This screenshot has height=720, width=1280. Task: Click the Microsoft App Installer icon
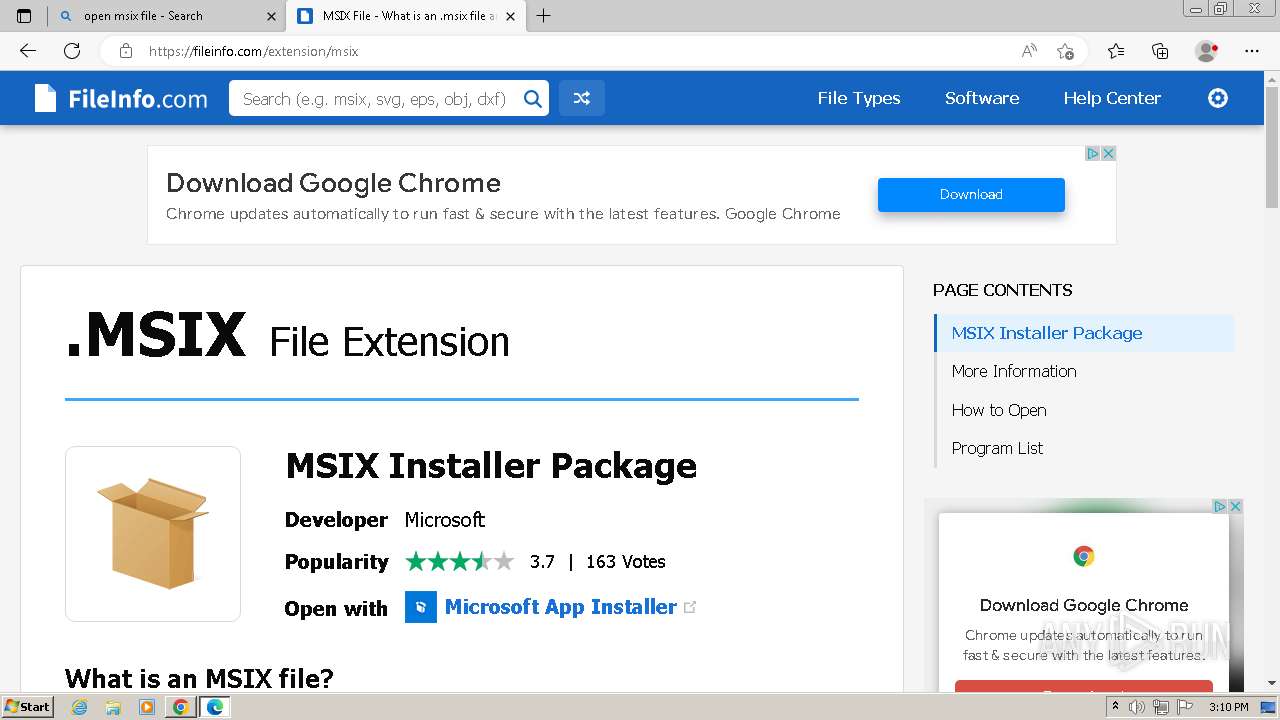tap(421, 607)
